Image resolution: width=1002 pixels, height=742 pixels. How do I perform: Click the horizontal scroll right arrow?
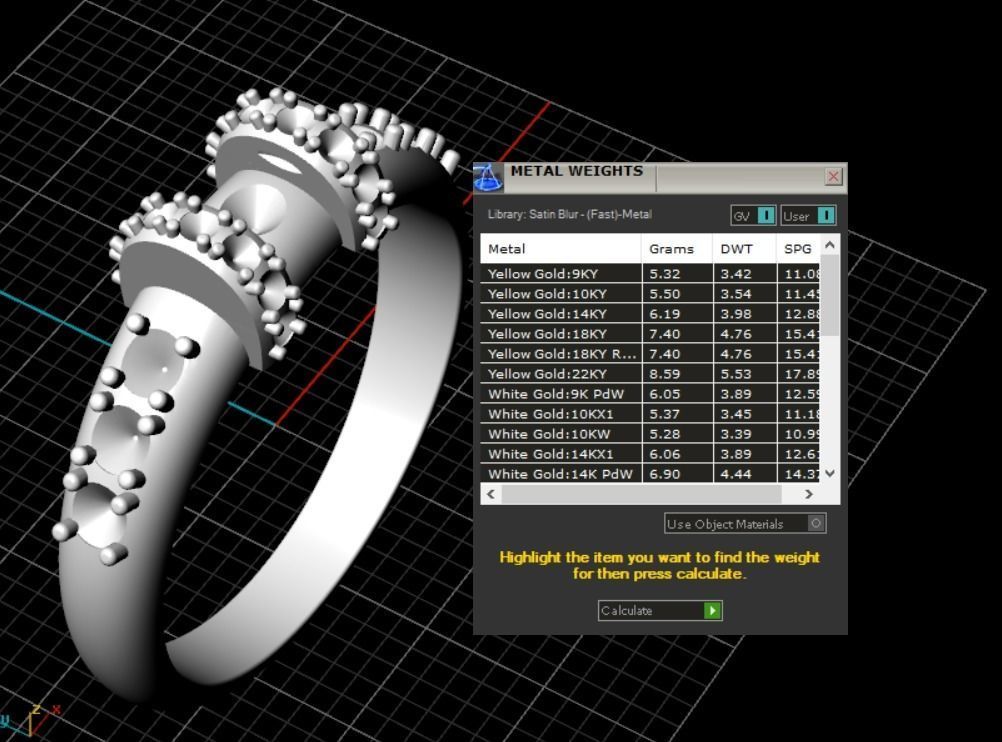(x=809, y=494)
